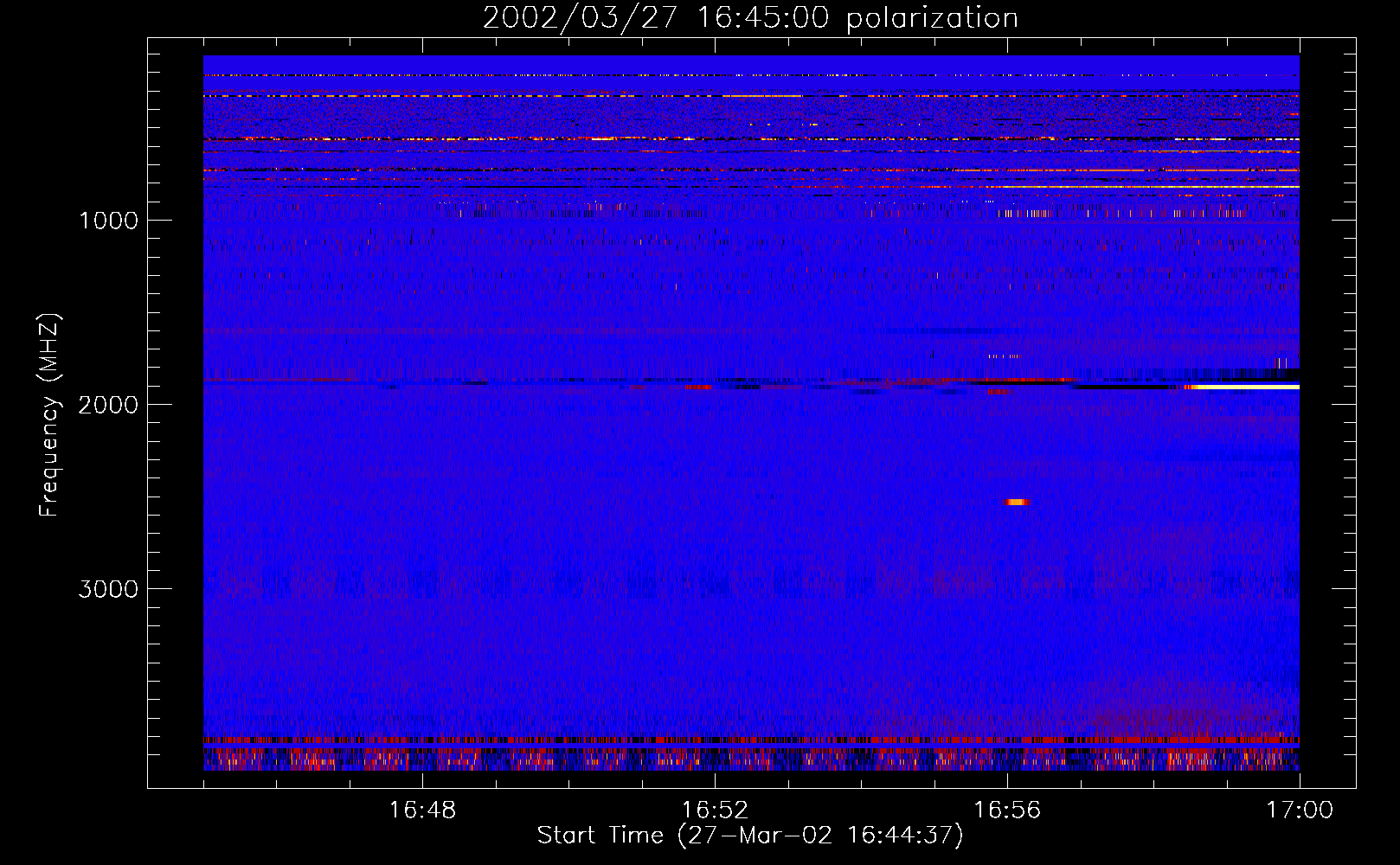Viewport: 1400px width, 865px height.
Task: Click the "Start Time (27-Mar-02 16:44:37)" label
Action: 750,836
